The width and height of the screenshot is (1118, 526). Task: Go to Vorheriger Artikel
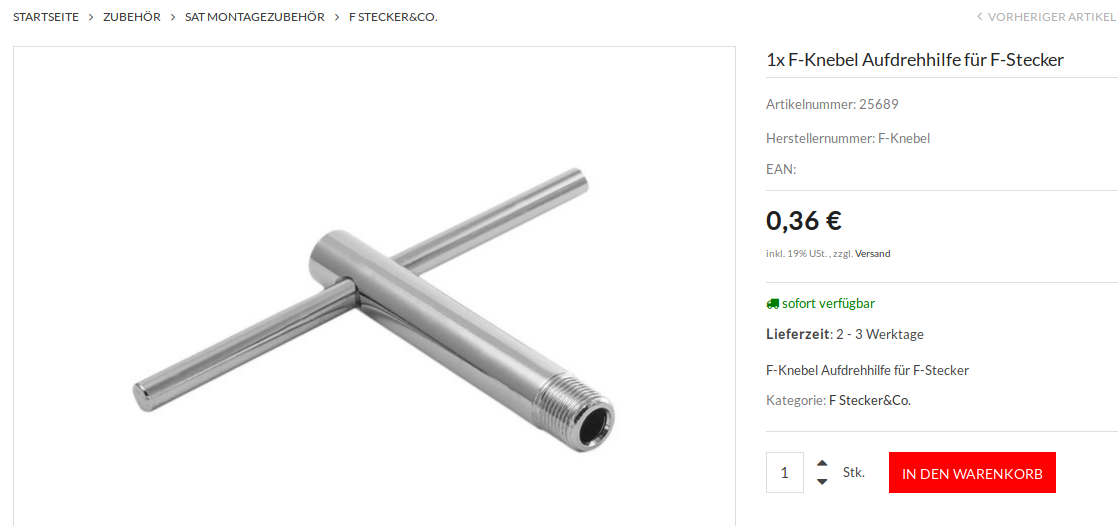pyautogui.click(x=1052, y=16)
